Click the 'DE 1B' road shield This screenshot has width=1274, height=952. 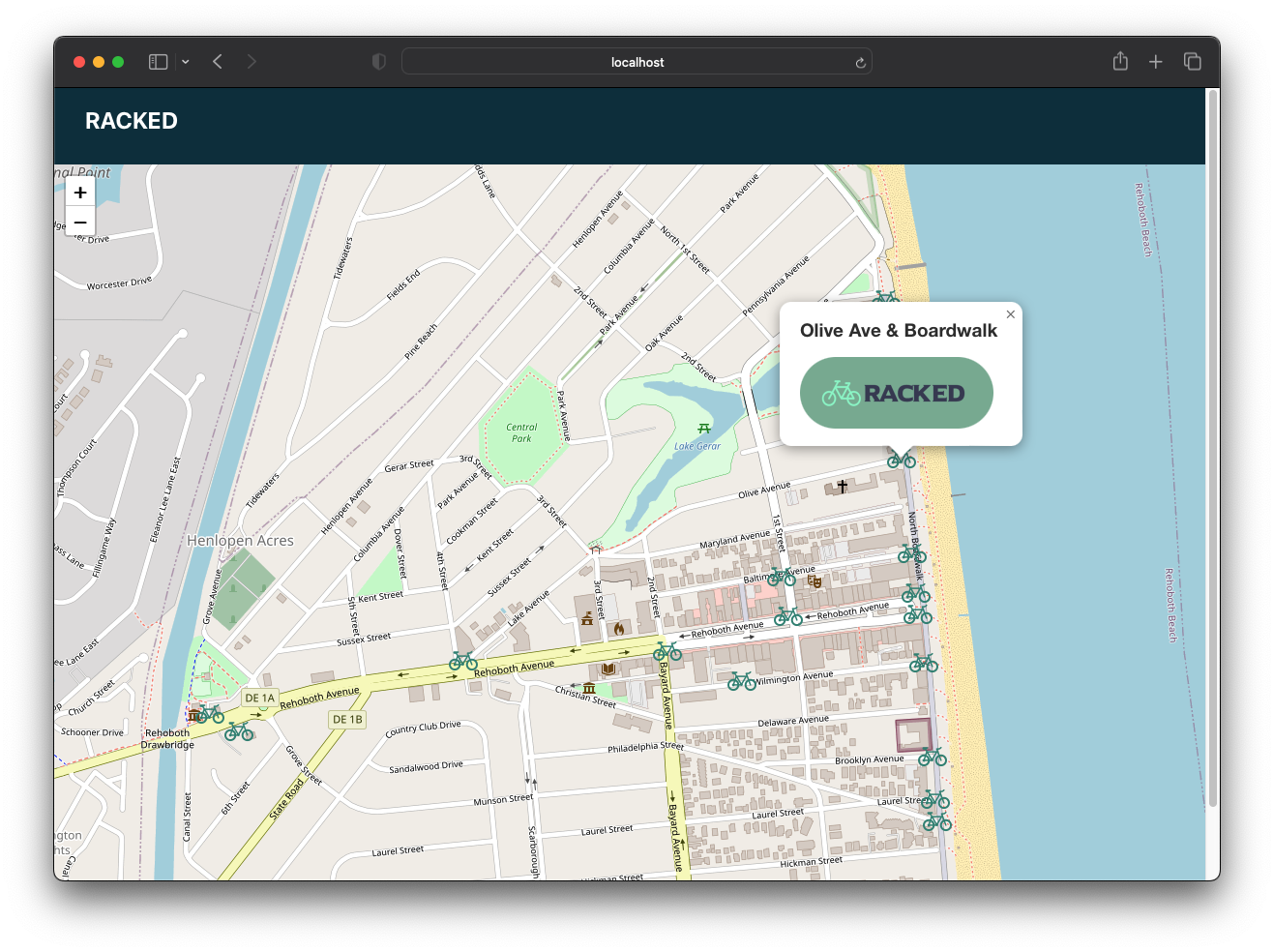[347, 720]
